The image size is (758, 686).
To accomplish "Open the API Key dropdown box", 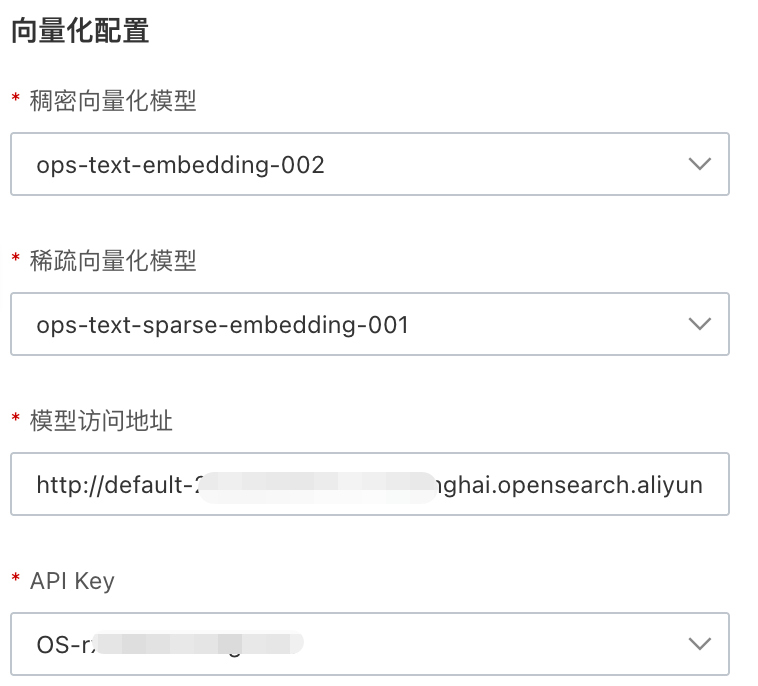I will click(369, 643).
